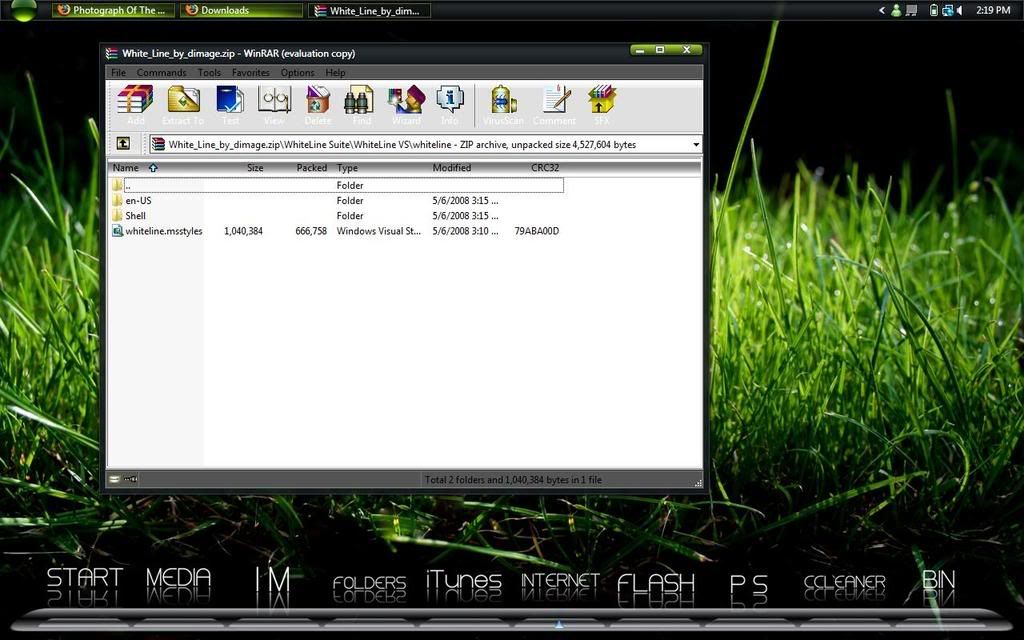The height and width of the screenshot is (640, 1024).
Task: Open the View file tool
Action: [x=274, y=104]
